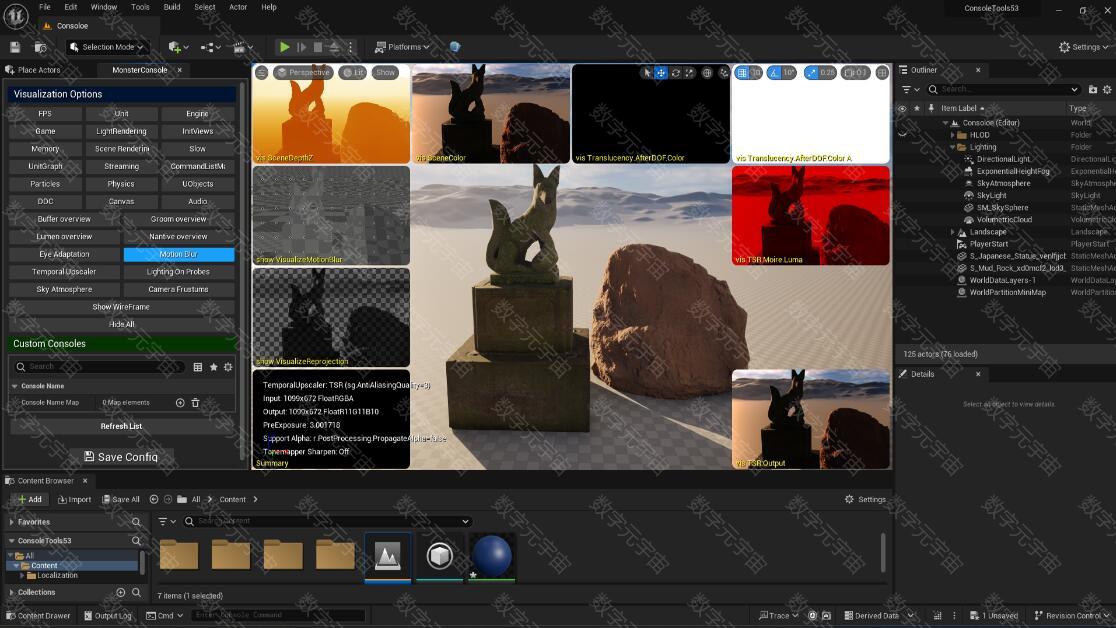Select the landscape level asset thumbnail
Viewport: 1116px width, 628px height.
(x=388, y=557)
